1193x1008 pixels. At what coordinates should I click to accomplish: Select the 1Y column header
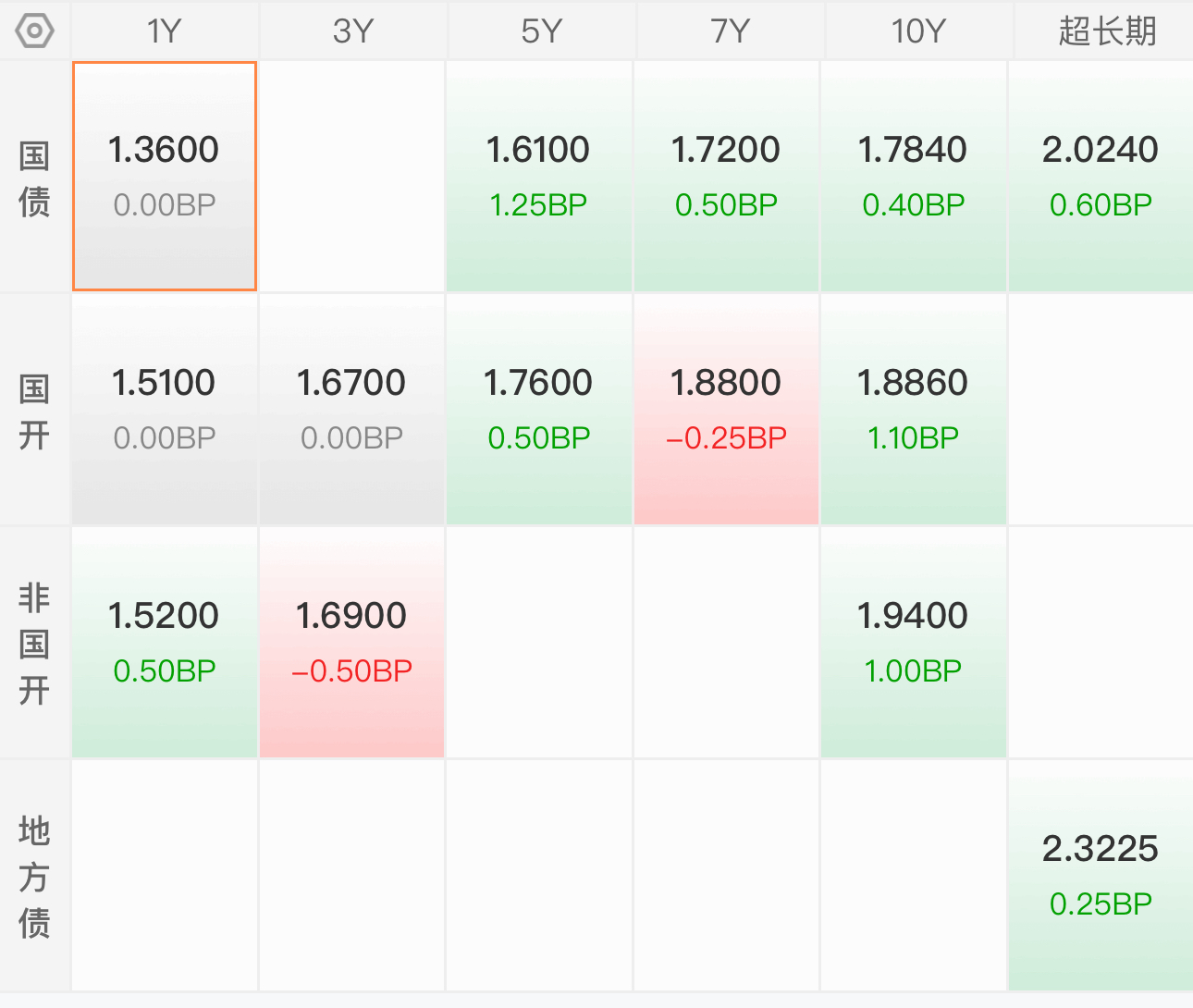point(165,31)
